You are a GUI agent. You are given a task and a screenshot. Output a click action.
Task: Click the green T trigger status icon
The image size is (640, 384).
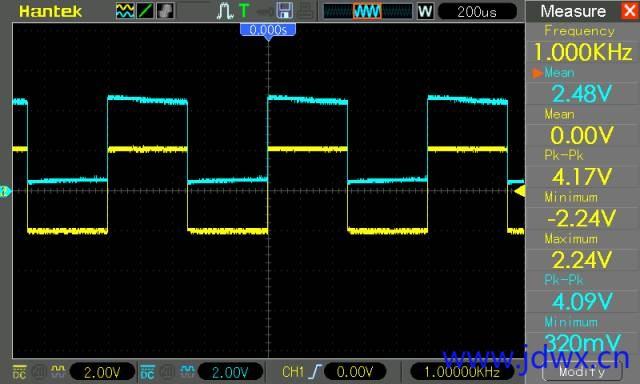coord(244,11)
